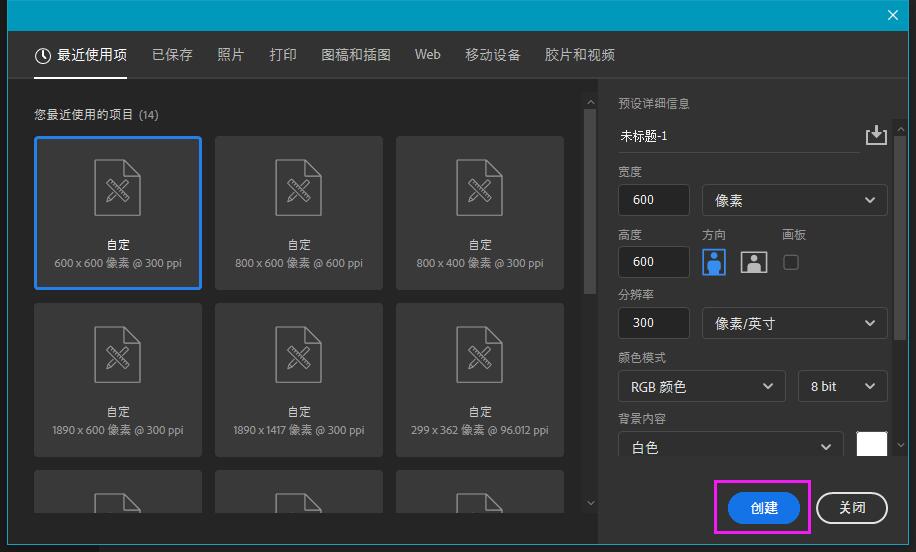Click the presets list scroll up arrow
This screenshot has width=916, height=552.
click(591, 102)
